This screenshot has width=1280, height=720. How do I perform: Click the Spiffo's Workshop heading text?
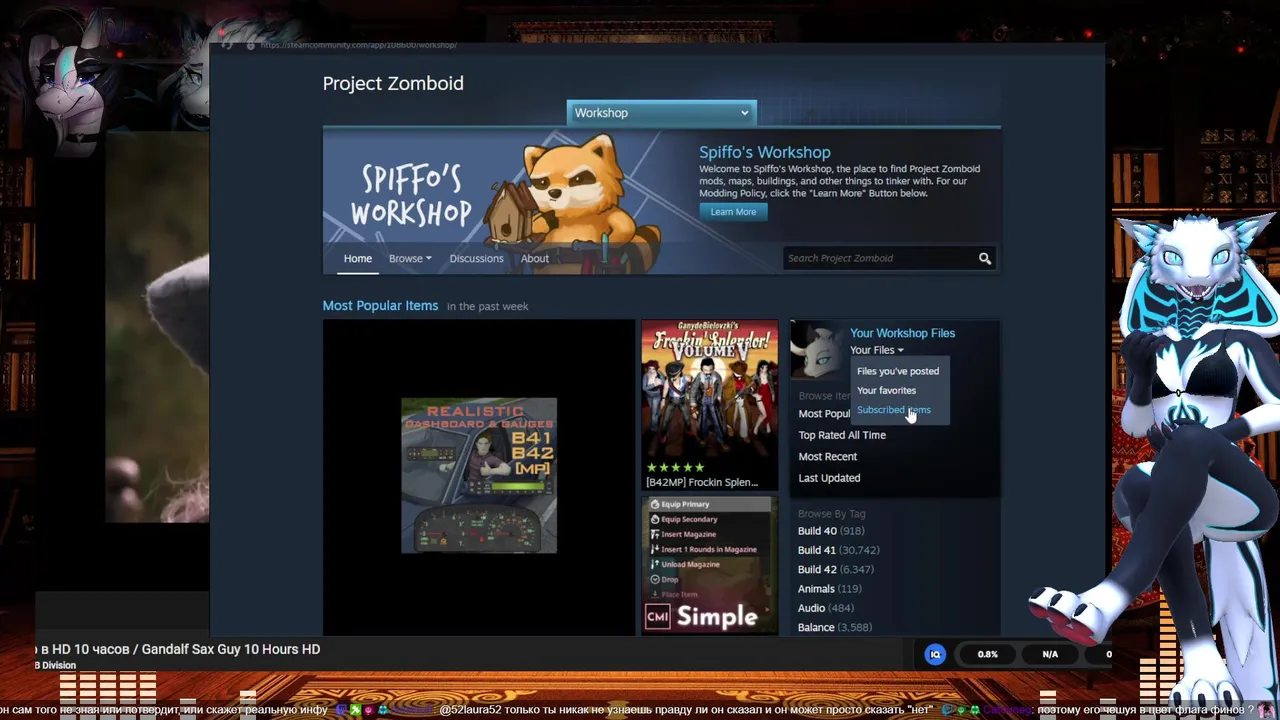765,152
